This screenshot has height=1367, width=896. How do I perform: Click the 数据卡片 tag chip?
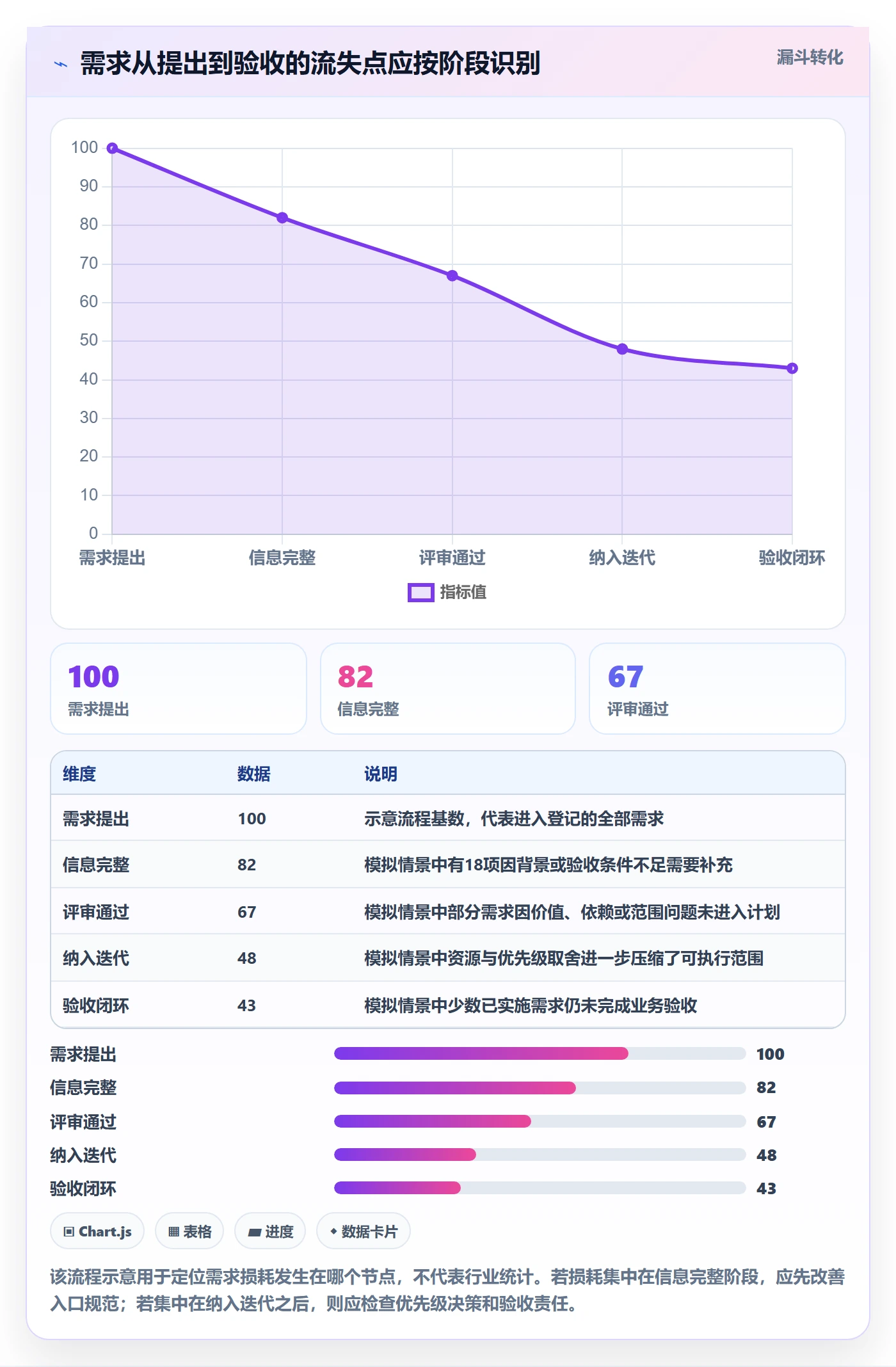click(x=364, y=1231)
